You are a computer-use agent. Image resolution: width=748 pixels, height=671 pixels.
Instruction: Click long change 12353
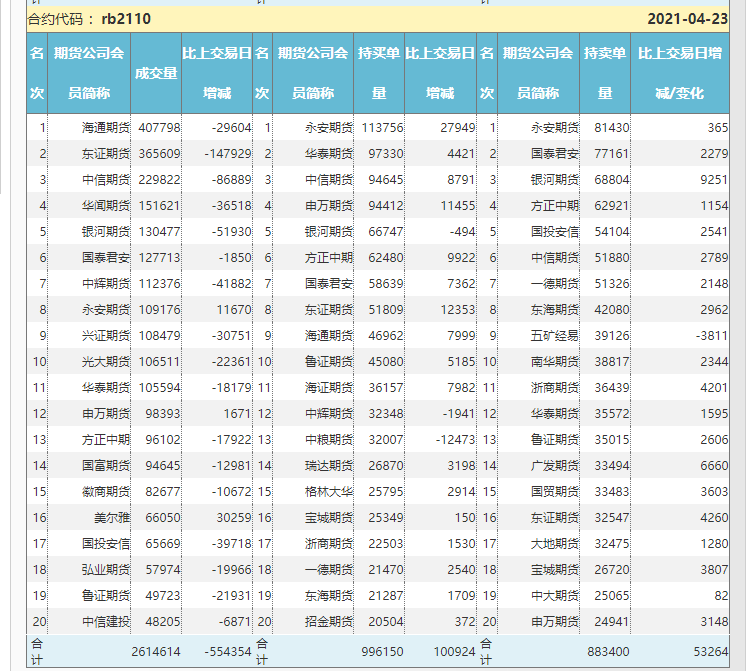pos(458,310)
